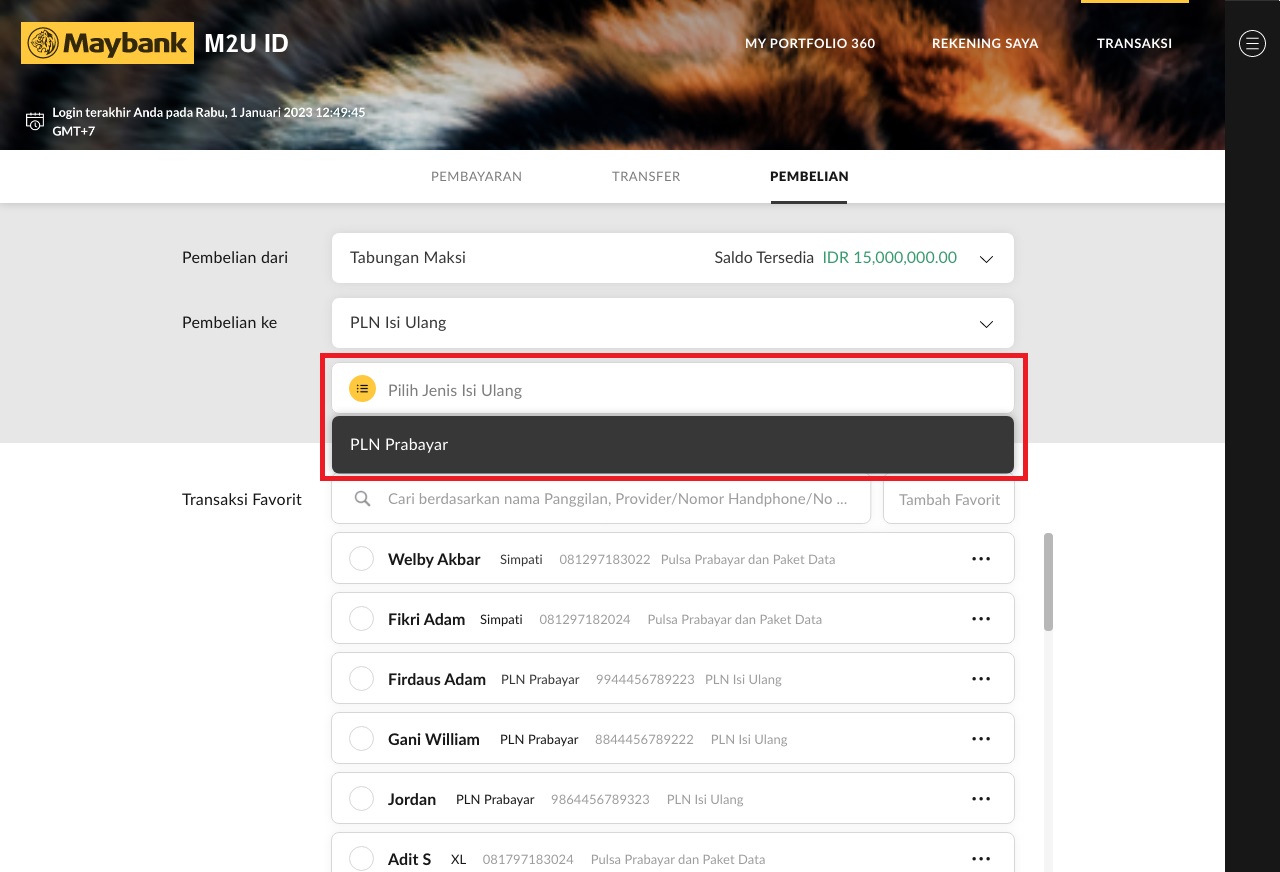
Task: Open the three-dot menu for Gani William
Action: [981, 739]
